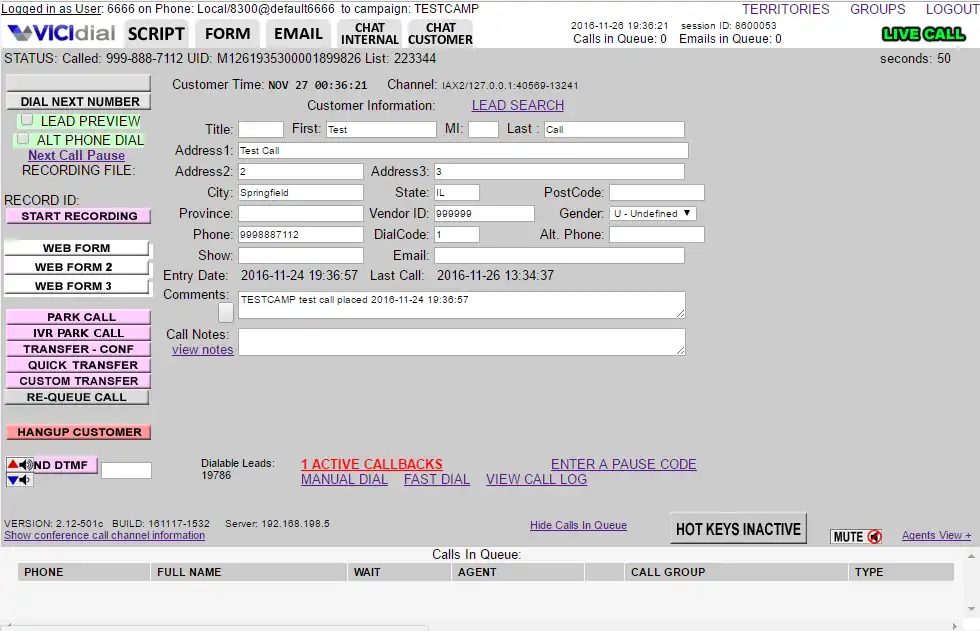Click HANGUP CUSTOMER button
Viewport: 980px width, 631px height.
[x=79, y=432]
